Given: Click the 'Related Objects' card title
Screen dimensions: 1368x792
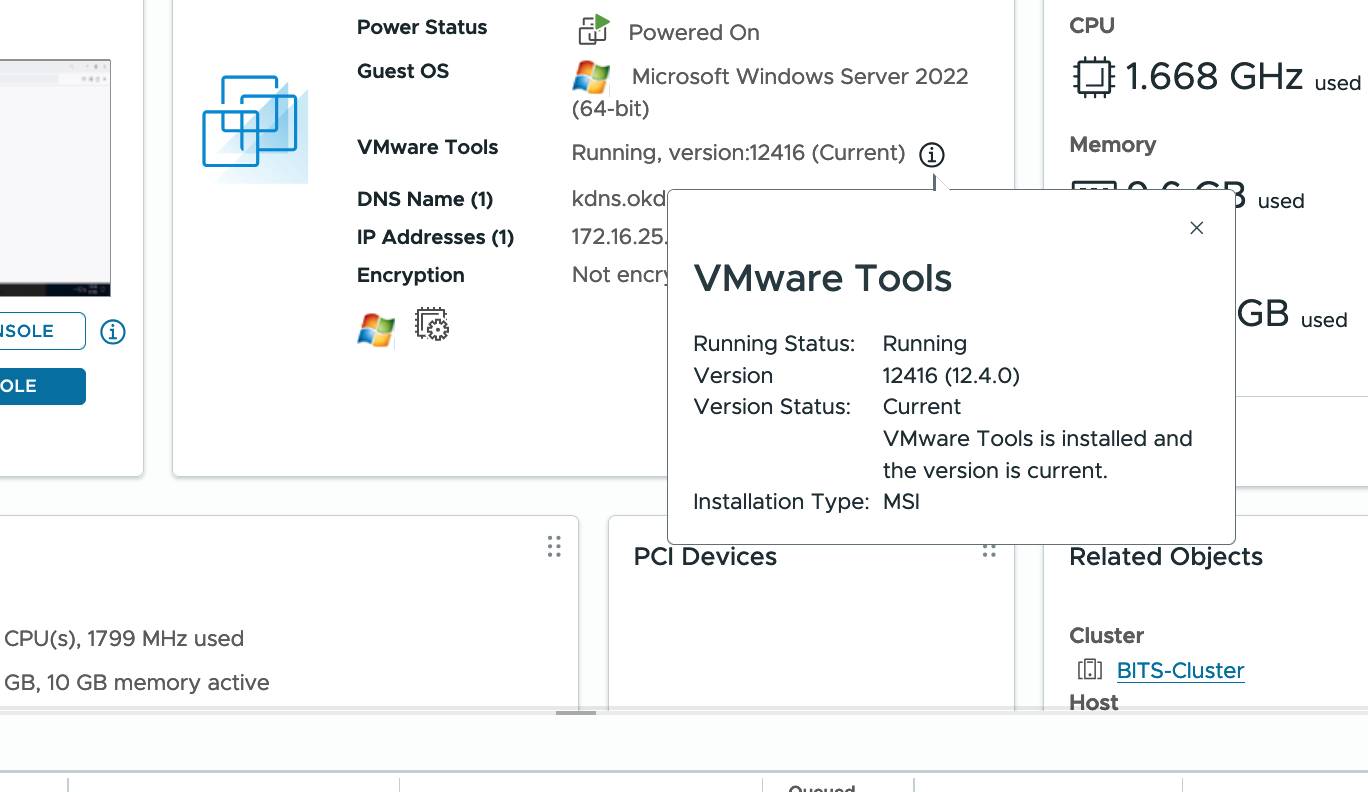Looking at the screenshot, I should (1166, 557).
